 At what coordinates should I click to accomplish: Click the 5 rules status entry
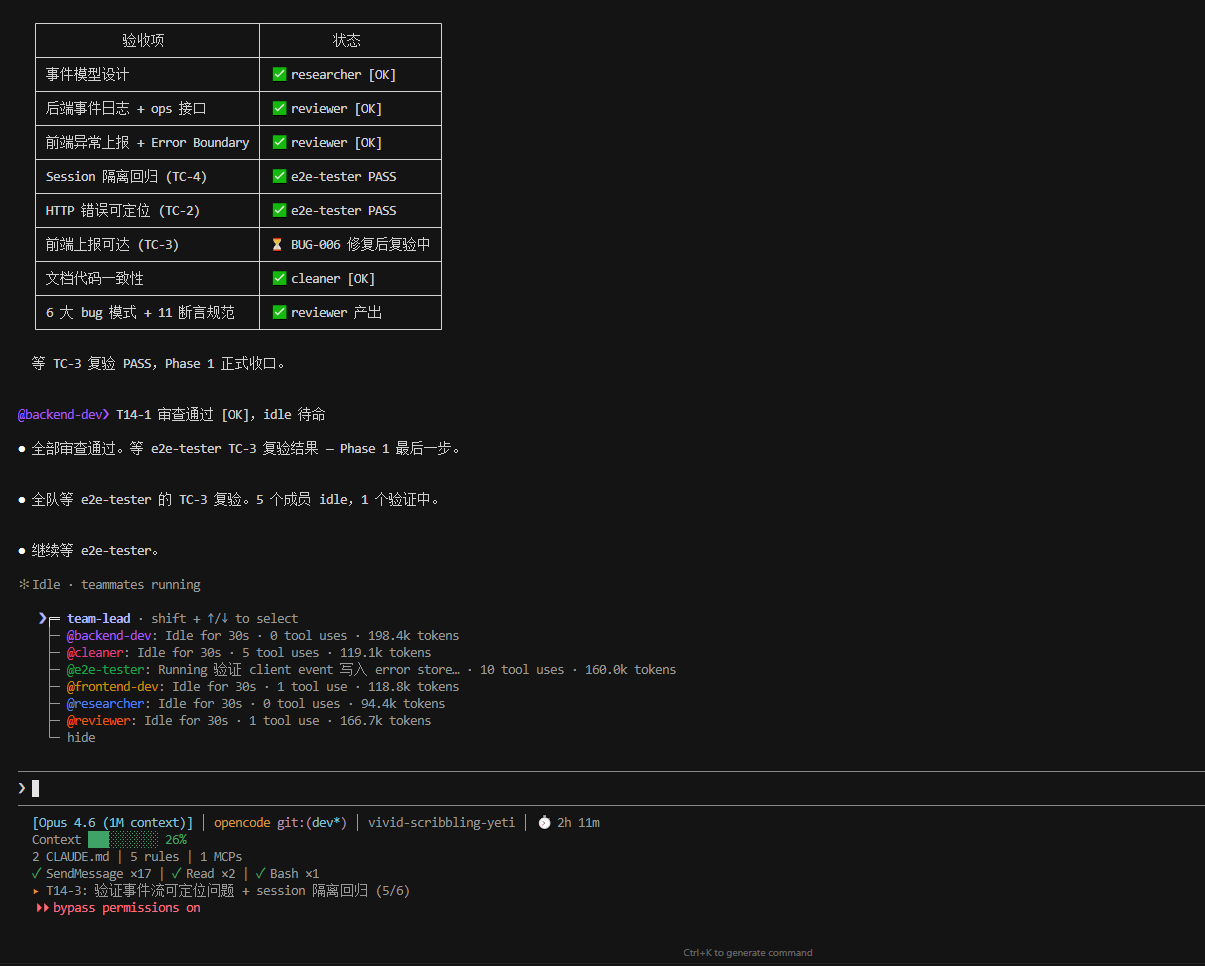point(154,857)
